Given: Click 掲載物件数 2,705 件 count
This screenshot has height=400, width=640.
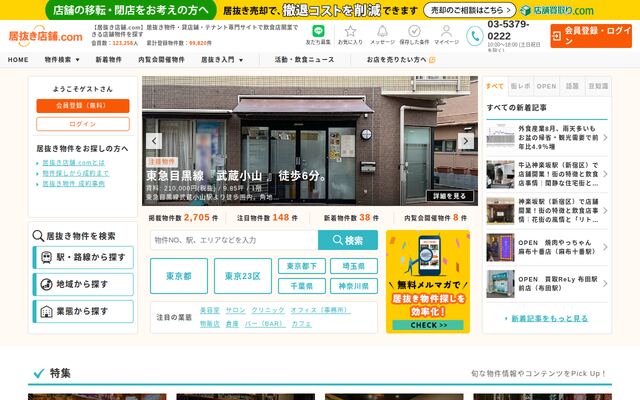Looking at the screenshot, I should click(x=183, y=218).
